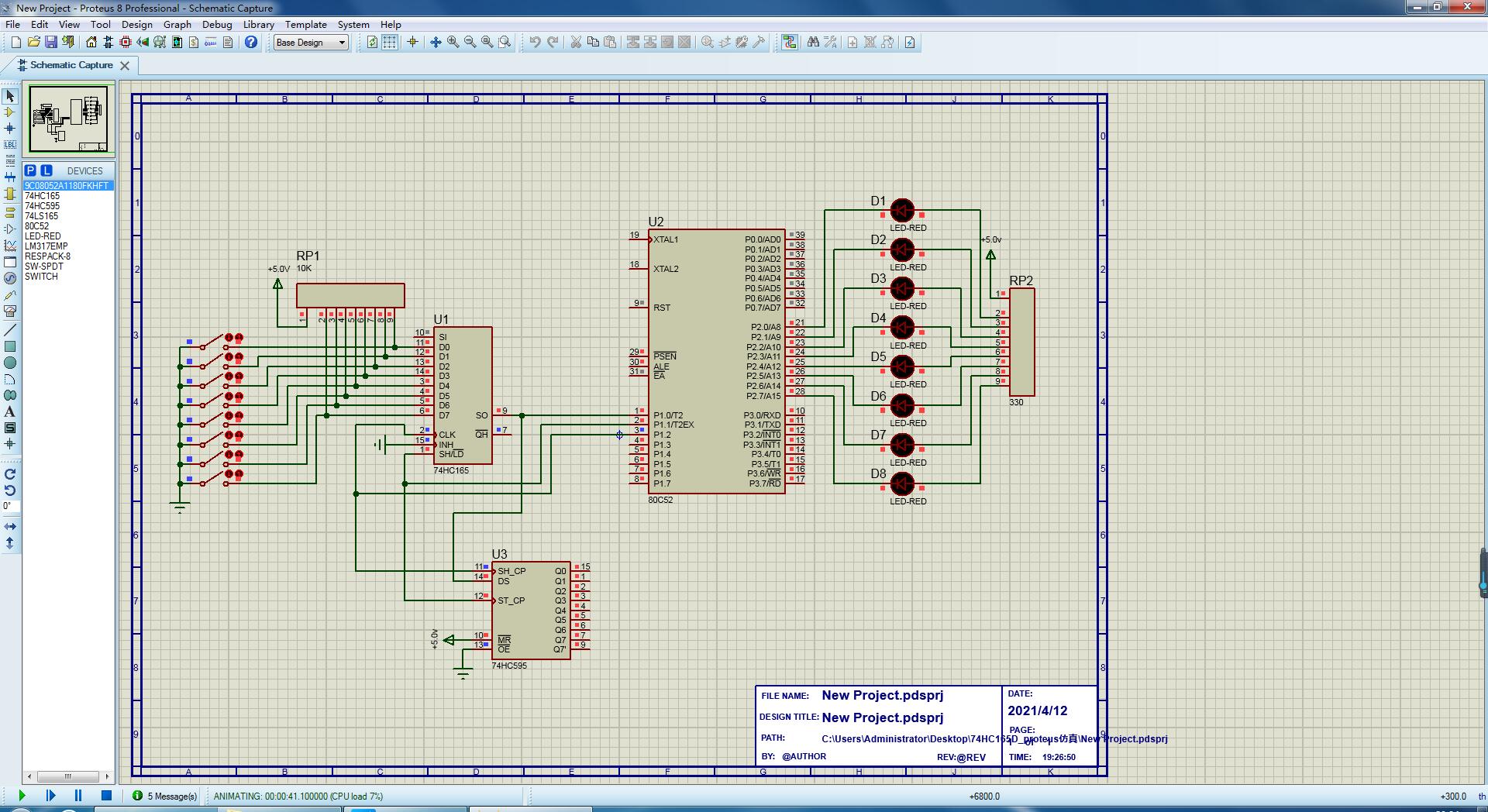The width and height of the screenshot is (1488, 812).
Task: Select the Virtual Instruments tool
Action: (10, 311)
